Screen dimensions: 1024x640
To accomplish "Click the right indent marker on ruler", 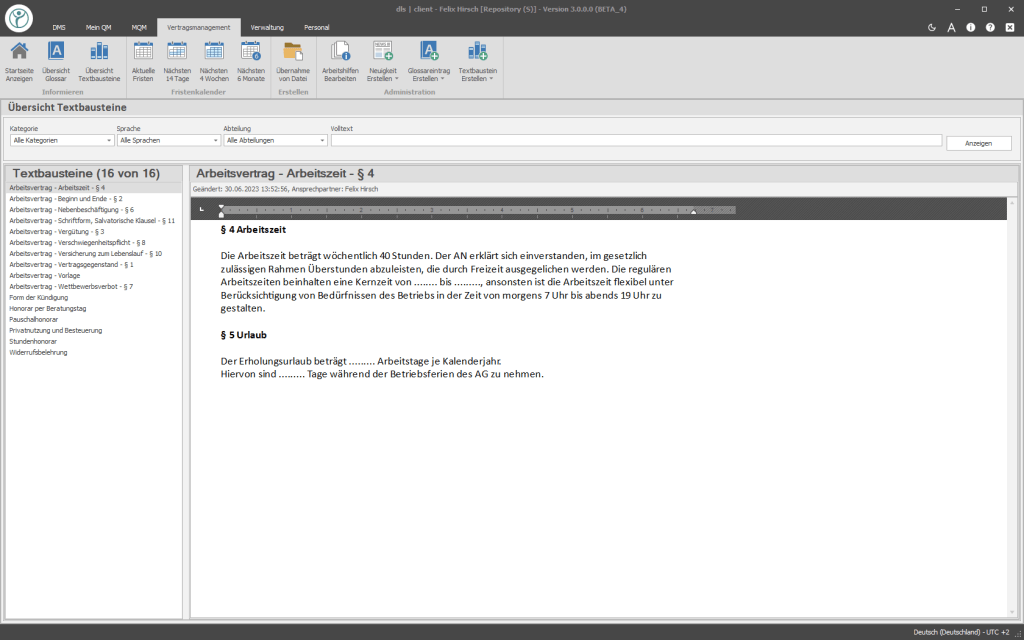I will [x=694, y=211].
